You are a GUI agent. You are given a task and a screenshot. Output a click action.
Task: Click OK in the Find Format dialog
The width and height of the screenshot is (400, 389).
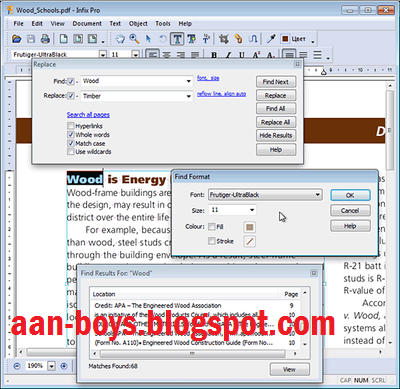click(350, 195)
